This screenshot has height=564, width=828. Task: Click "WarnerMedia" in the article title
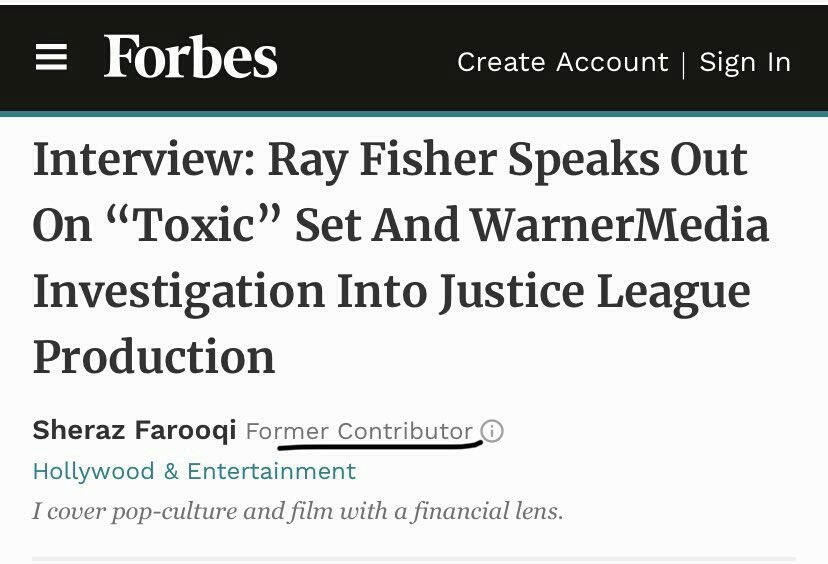620,227
